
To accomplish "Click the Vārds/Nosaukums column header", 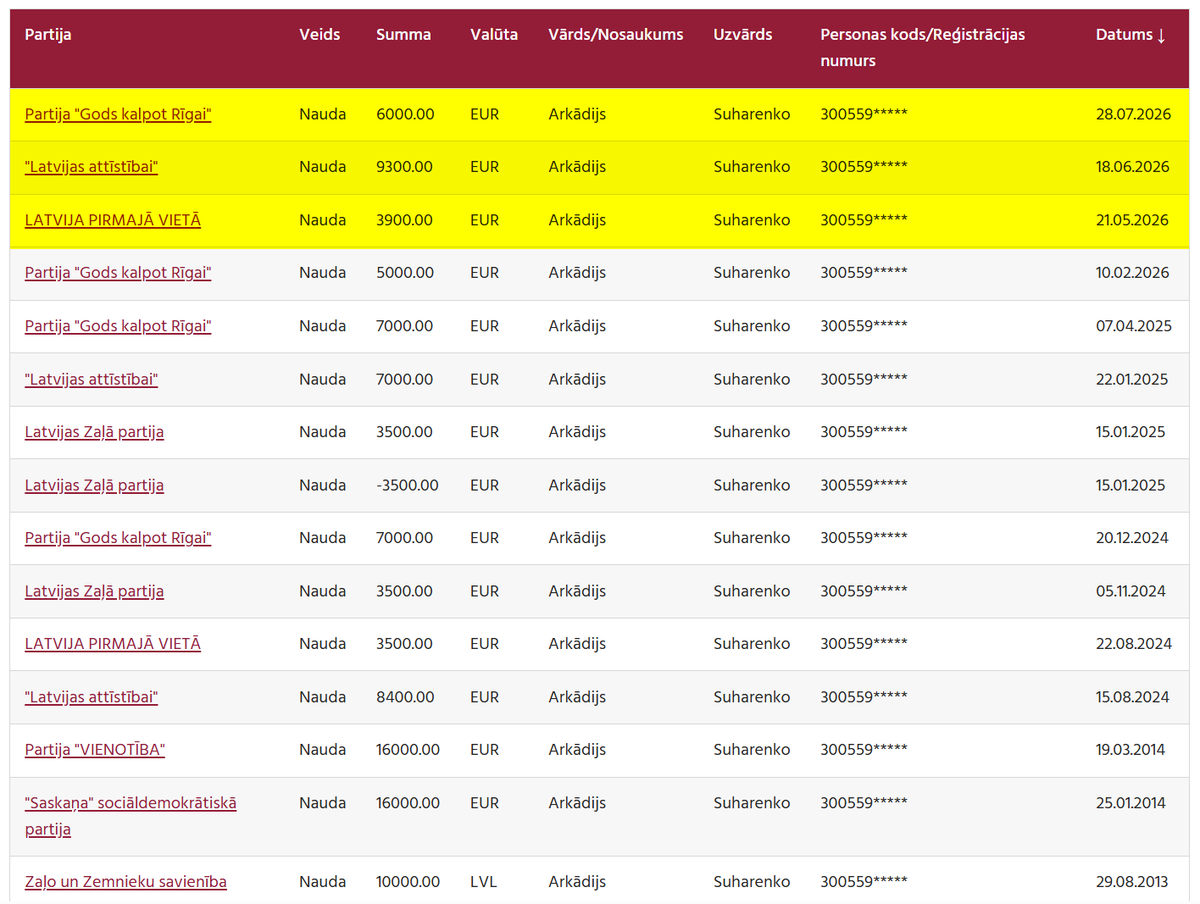I will point(616,35).
